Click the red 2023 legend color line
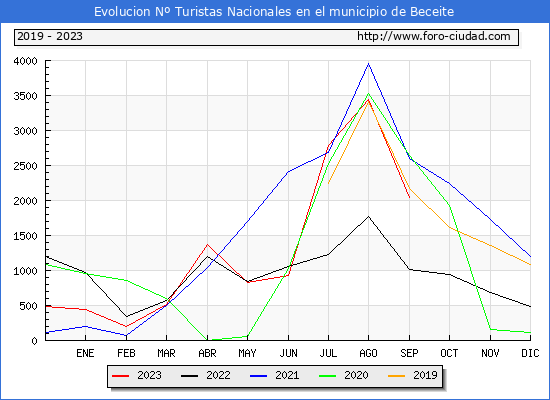The height and width of the screenshot is (400, 550). pyautogui.click(x=121, y=376)
